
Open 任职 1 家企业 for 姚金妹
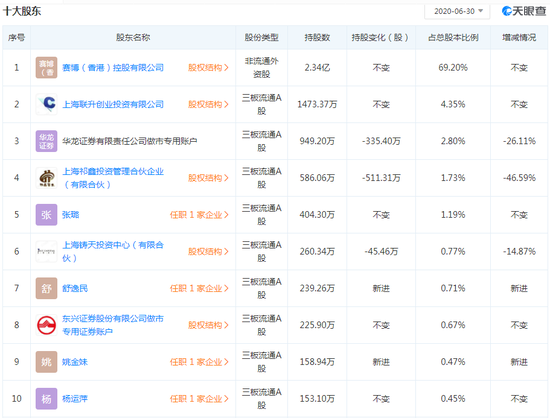pos(199,362)
